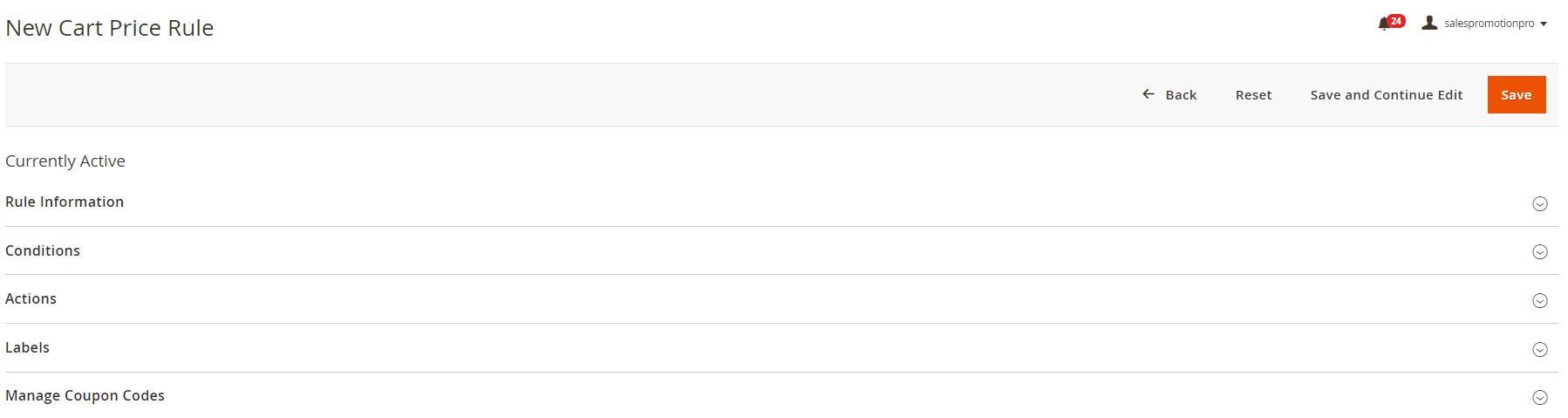The width and height of the screenshot is (1568, 418).
Task: Expand the Rule Information section title
Action: (x=65, y=202)
